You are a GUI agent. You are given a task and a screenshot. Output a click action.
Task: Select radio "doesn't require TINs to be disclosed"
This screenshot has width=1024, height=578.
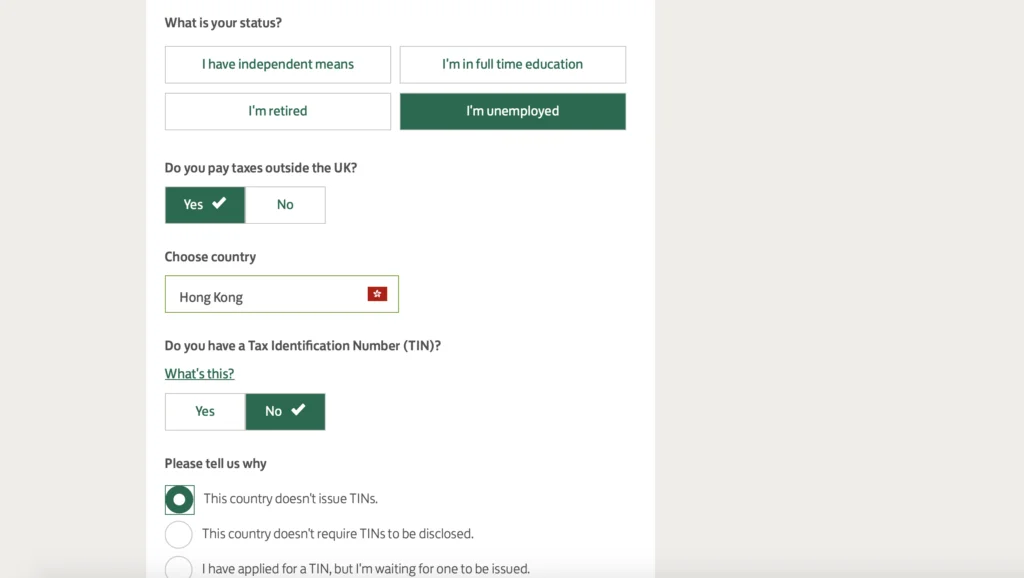(178, 534)
